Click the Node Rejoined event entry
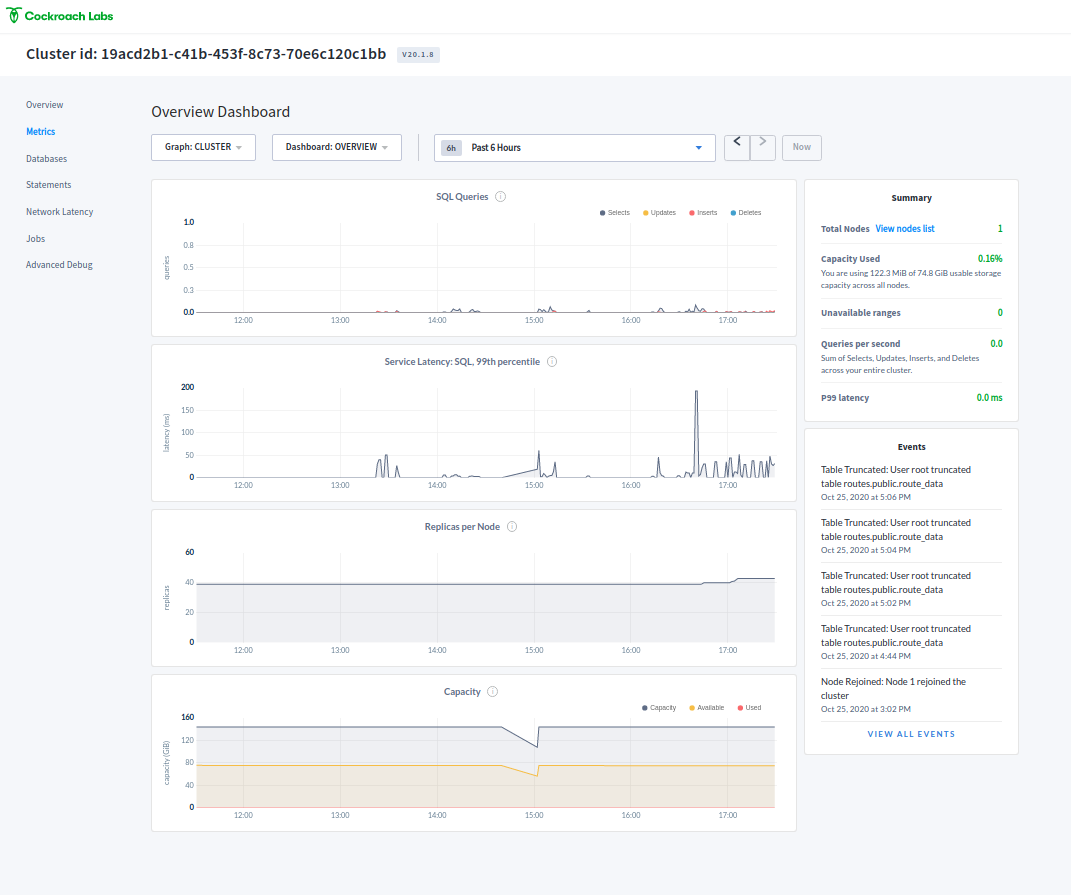The image size is (1071, 895). 911,695
